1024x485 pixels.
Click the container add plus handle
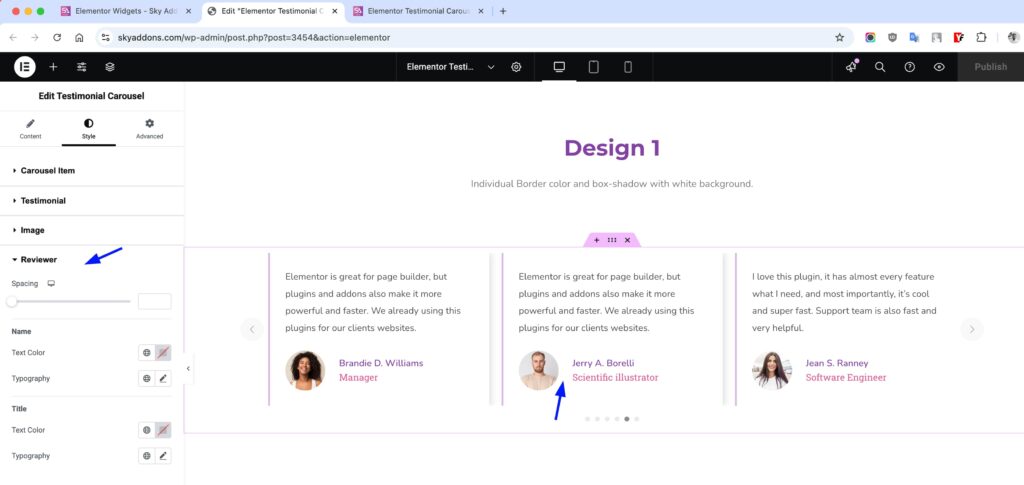(596, 240)
